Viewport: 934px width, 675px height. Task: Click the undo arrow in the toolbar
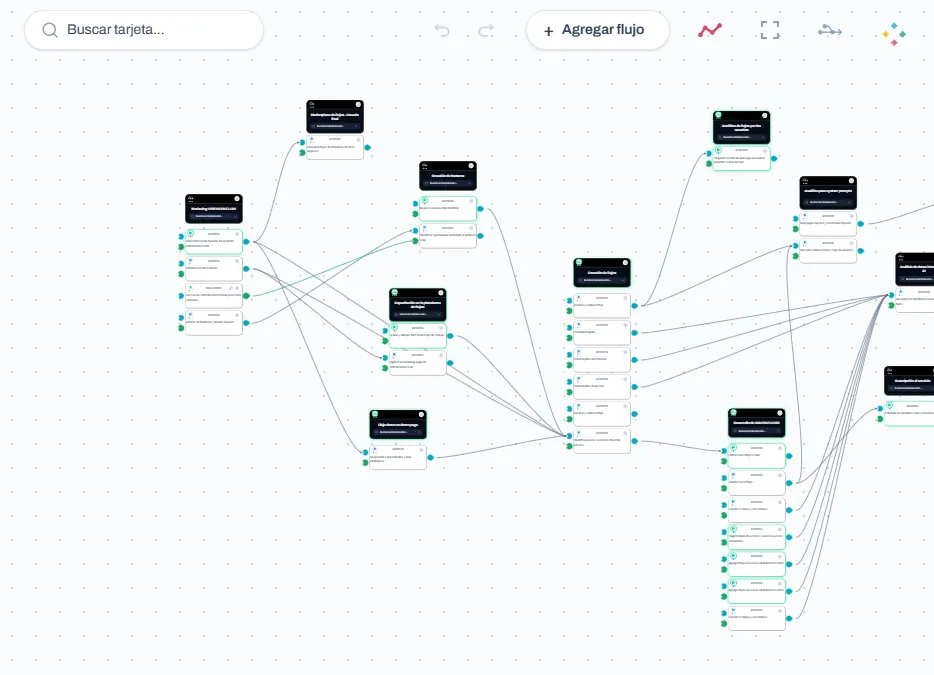[442, 30]
